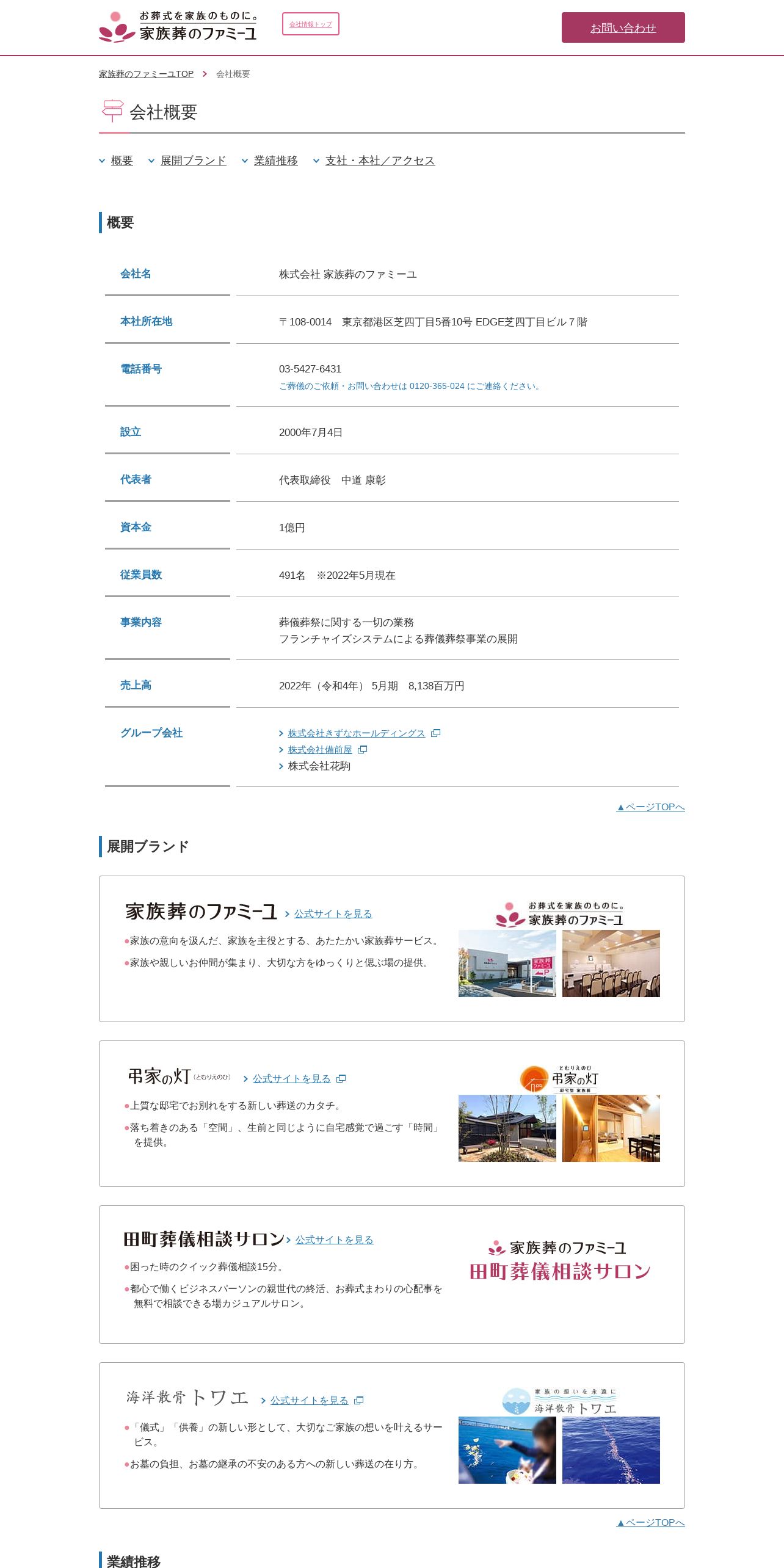Click the トワエ ocean surface photo

pos(611,1450)
